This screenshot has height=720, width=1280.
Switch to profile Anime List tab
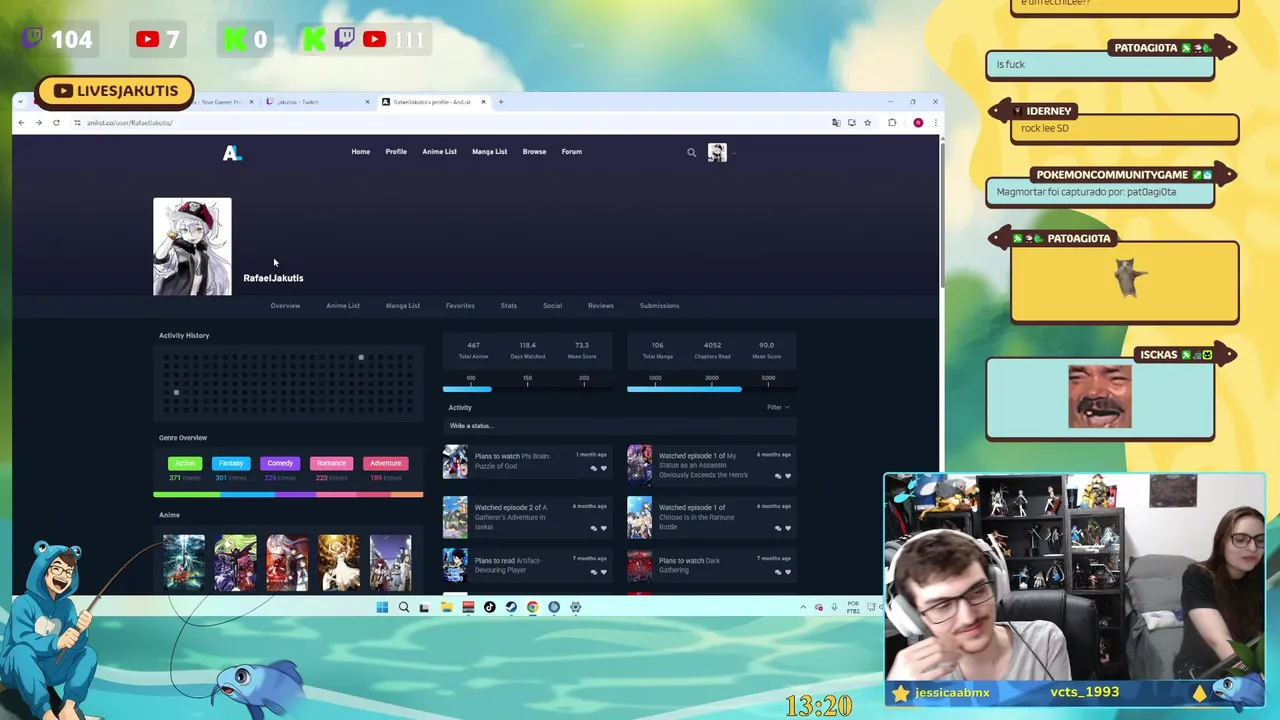[x=343, y=306]
